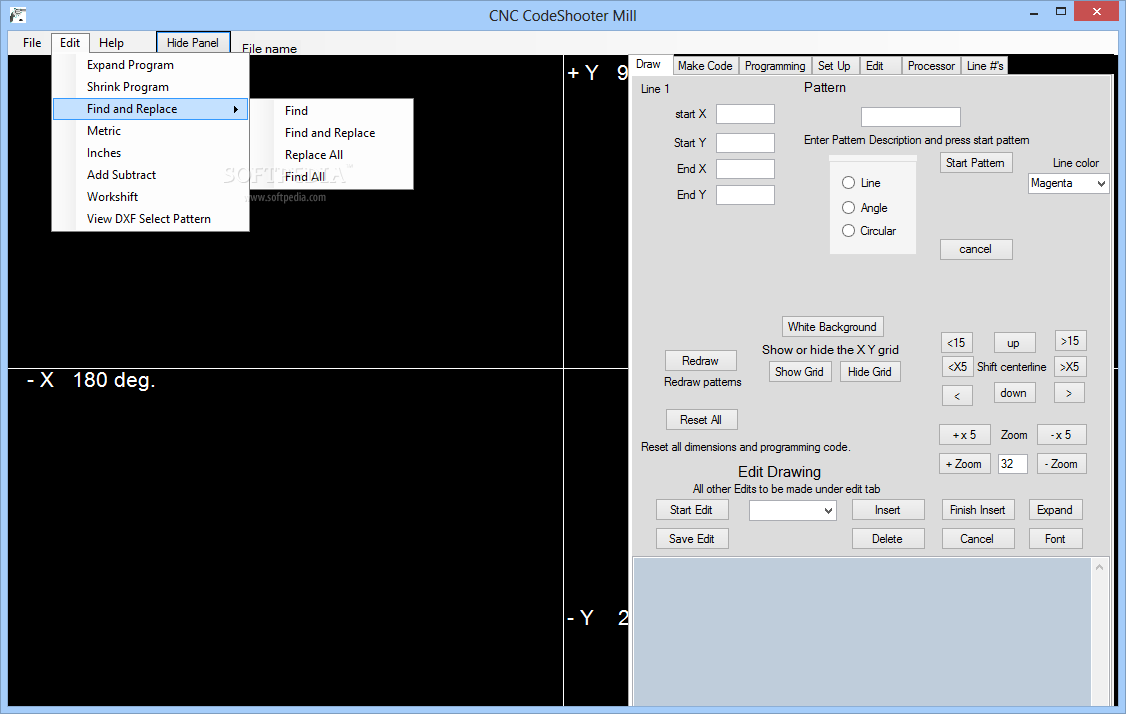Image resolution: width=1126 pixels, height=714 pixels.
Task: Click the Start Edit button
Action: click(692, 510)
